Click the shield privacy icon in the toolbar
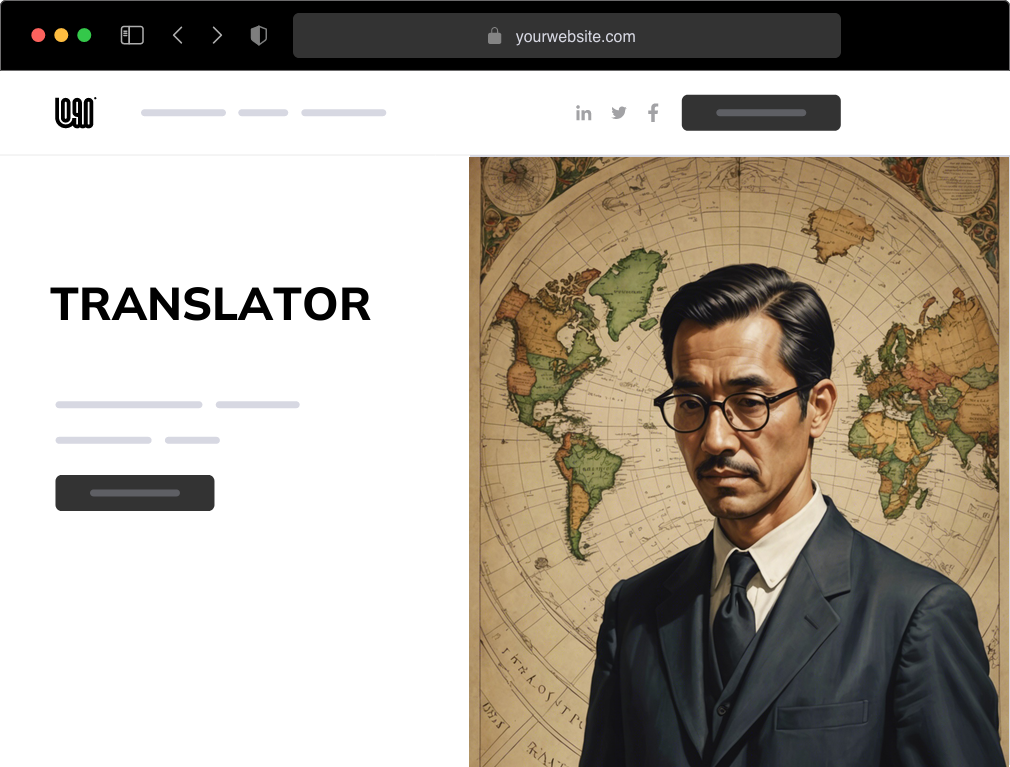Screen dimensions: 1010x767 (259, 34)
